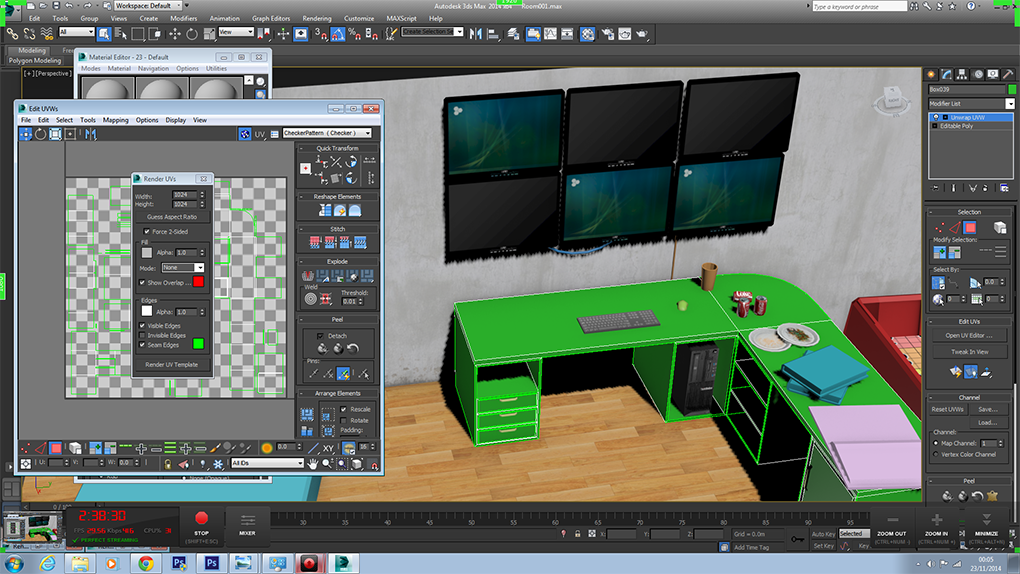Open the Modifier List dropdown
Viewport: 1020px width, 574px height.
(x=971, y=104)
